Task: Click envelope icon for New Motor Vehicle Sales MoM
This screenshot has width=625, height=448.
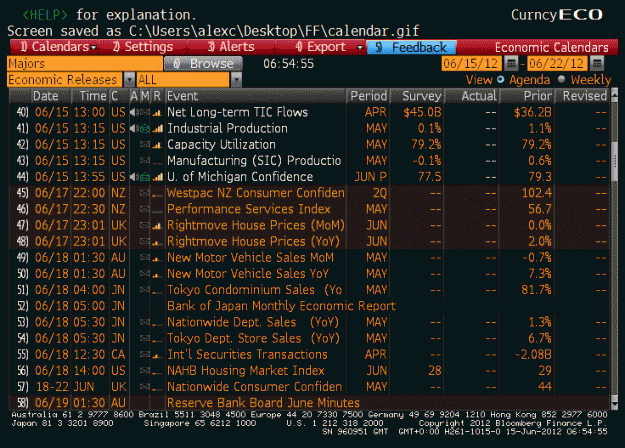Action: tap(145, 257)
